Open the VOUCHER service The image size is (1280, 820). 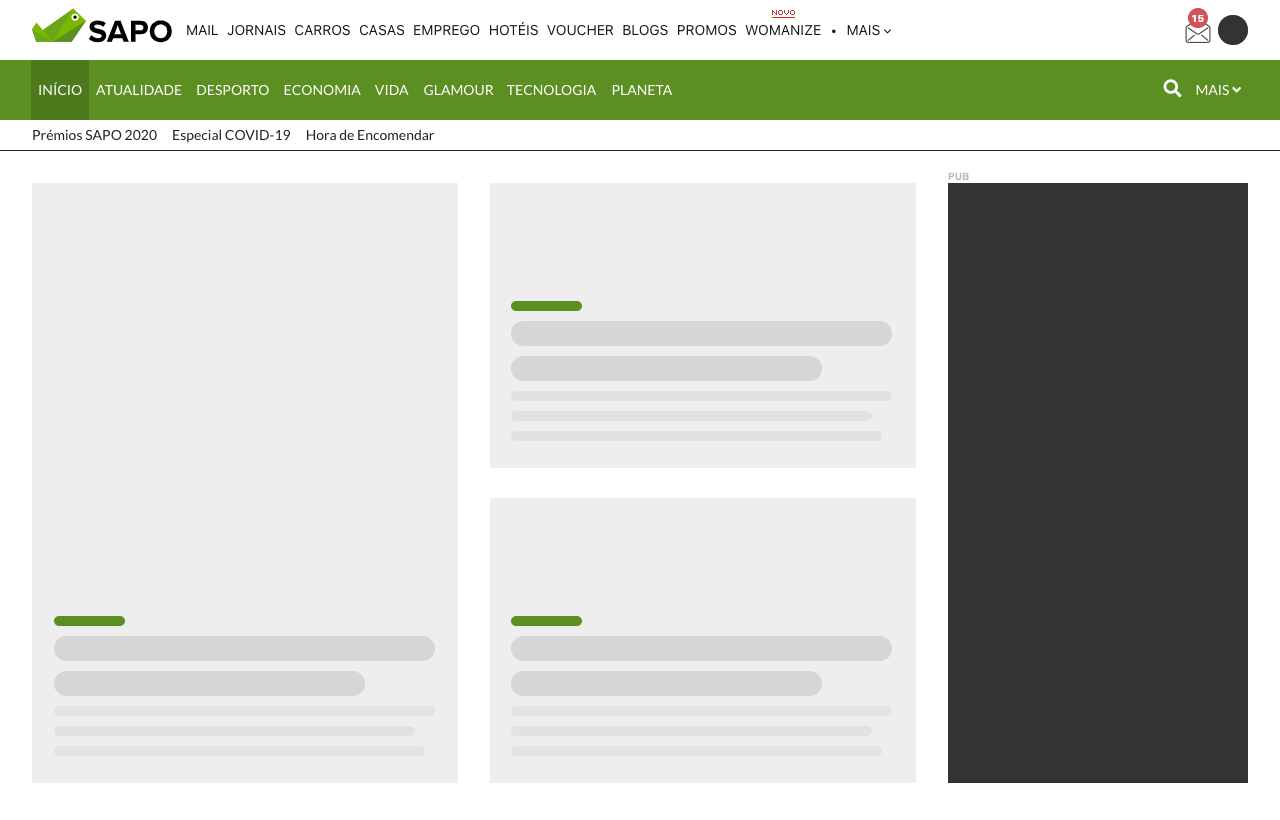click(580, 30)
